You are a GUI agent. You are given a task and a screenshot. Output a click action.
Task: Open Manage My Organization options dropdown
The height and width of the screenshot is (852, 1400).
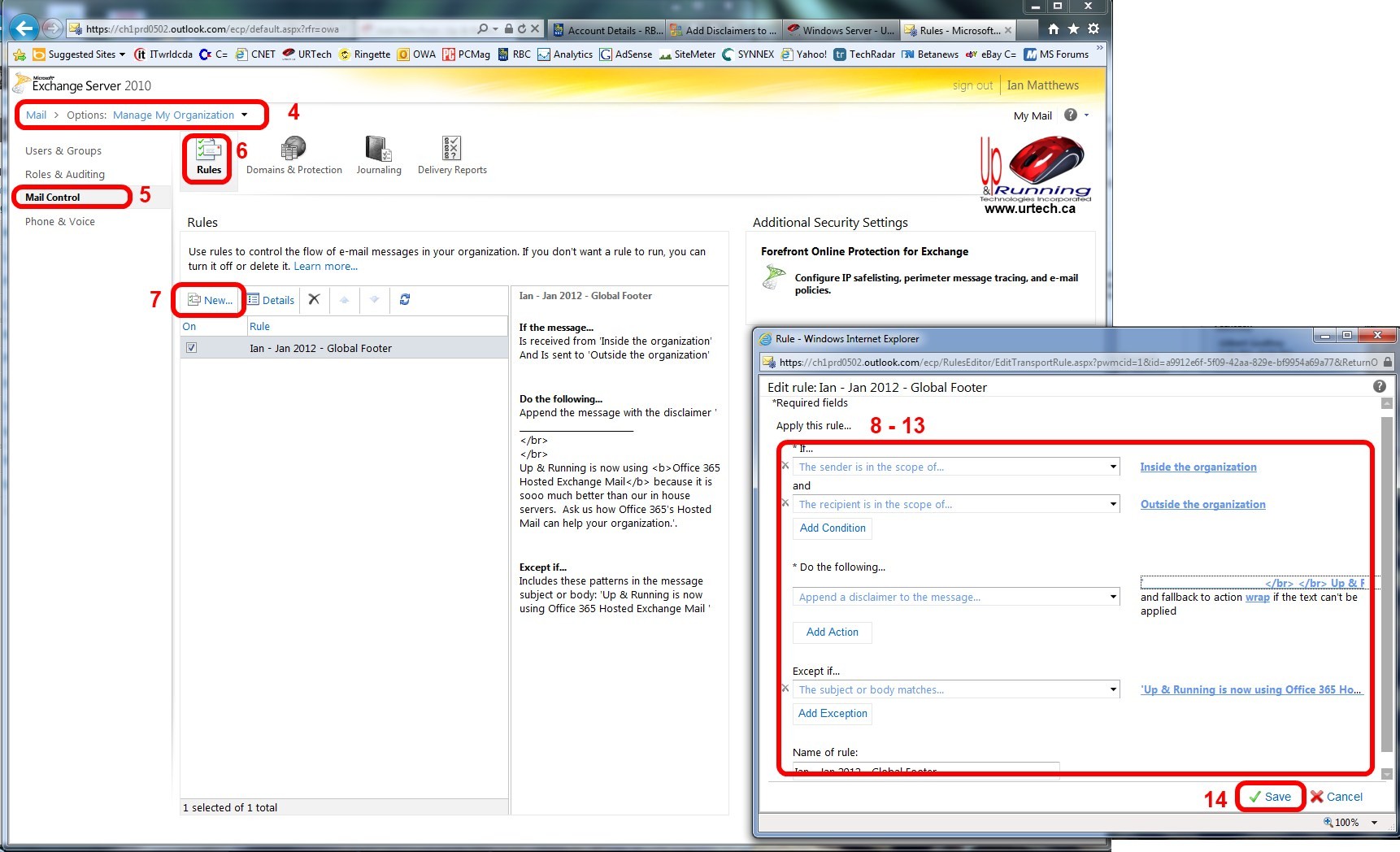coord(244,115)
